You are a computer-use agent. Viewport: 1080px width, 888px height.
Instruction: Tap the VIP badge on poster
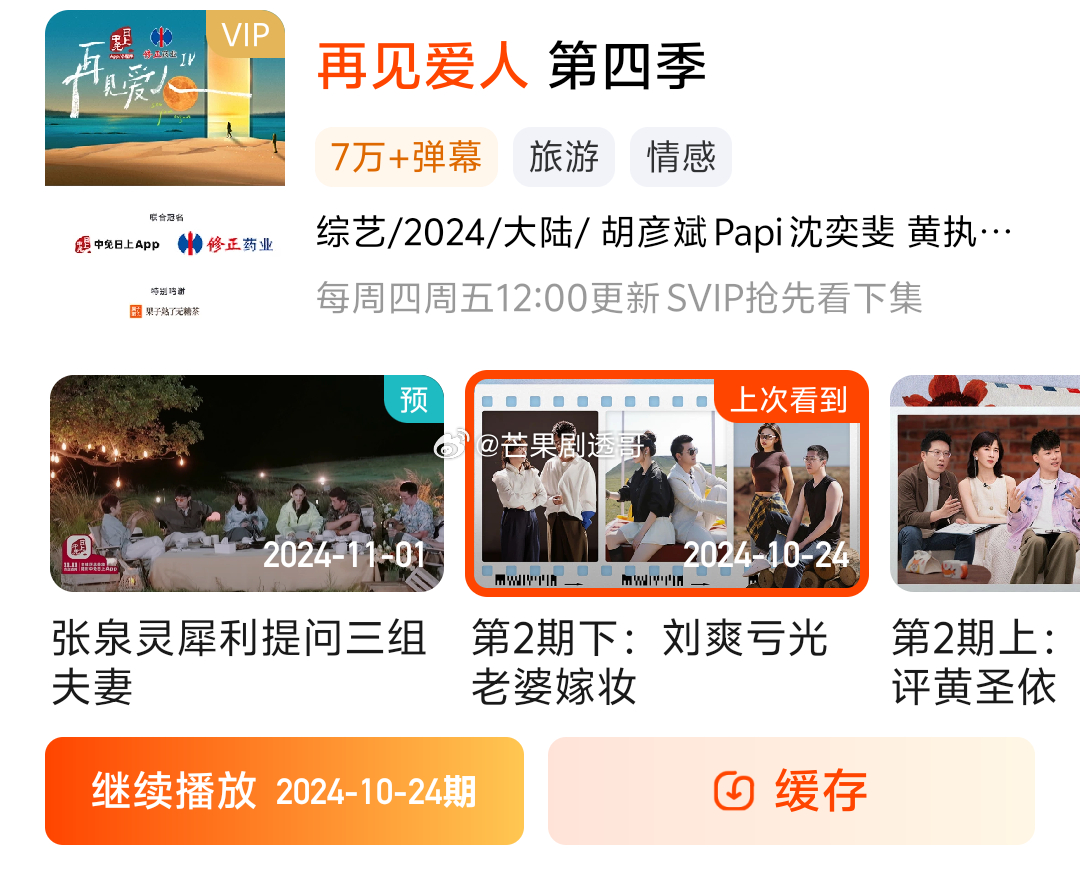pyautogui.click(x=245, y=34)
